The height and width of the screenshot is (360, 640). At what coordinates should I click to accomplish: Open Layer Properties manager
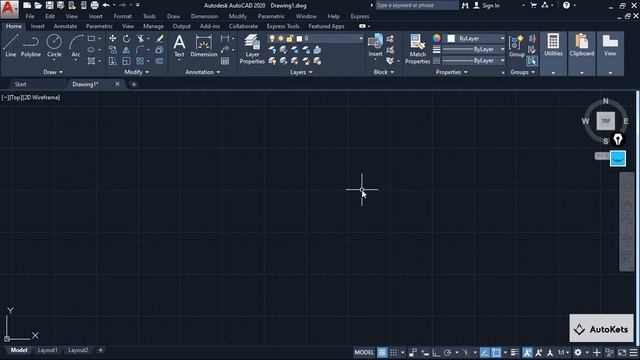point(252,49)
